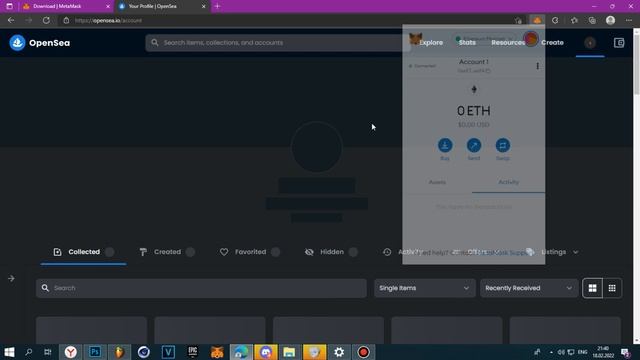Image resolution: width=640 pixels, height=360 pixels.
Task: Open the Windows Start menu
Action: [x=9, y=352]
